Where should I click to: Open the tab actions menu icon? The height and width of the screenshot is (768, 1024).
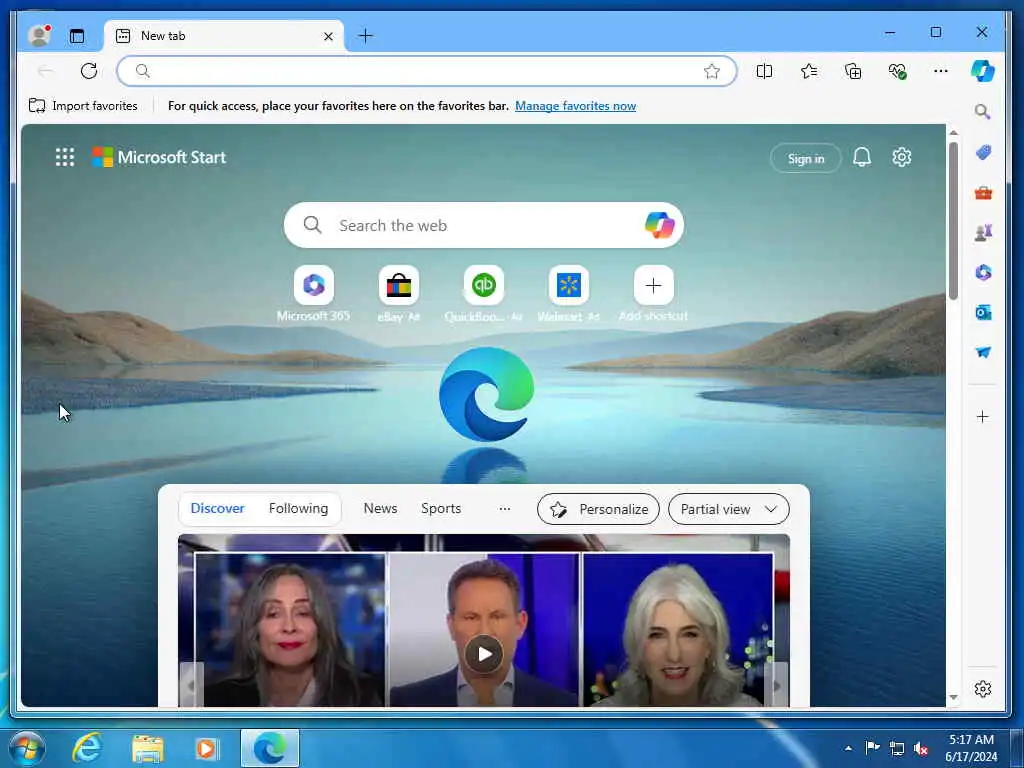[77, 36]
